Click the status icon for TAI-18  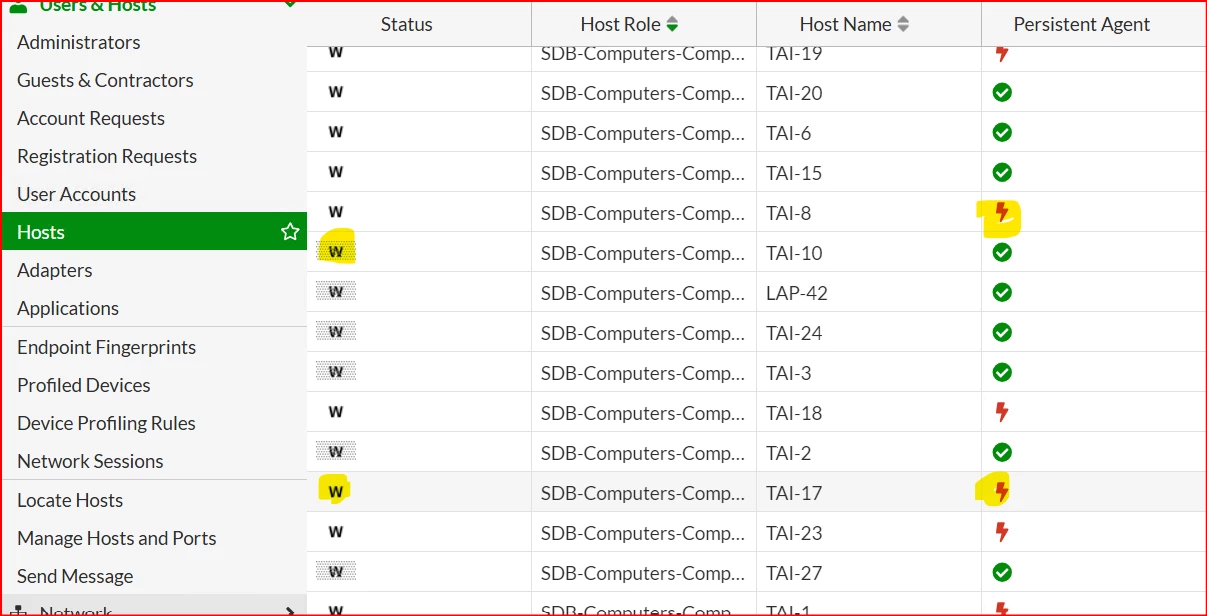(x=336, y=412)
